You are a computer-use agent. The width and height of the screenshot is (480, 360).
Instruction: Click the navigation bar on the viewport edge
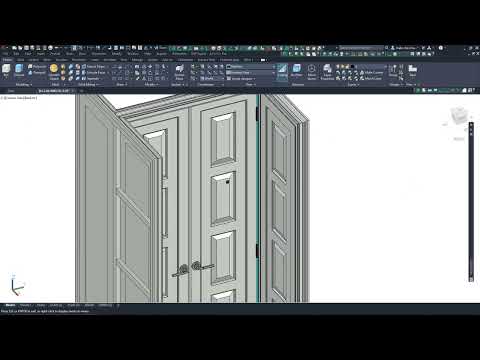(x=471, y=202)
